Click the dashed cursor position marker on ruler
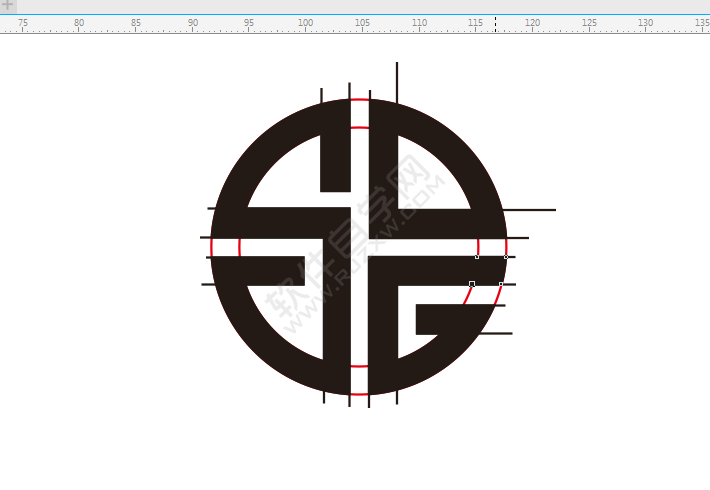710x490 pixels. click(x=495, y=23)
